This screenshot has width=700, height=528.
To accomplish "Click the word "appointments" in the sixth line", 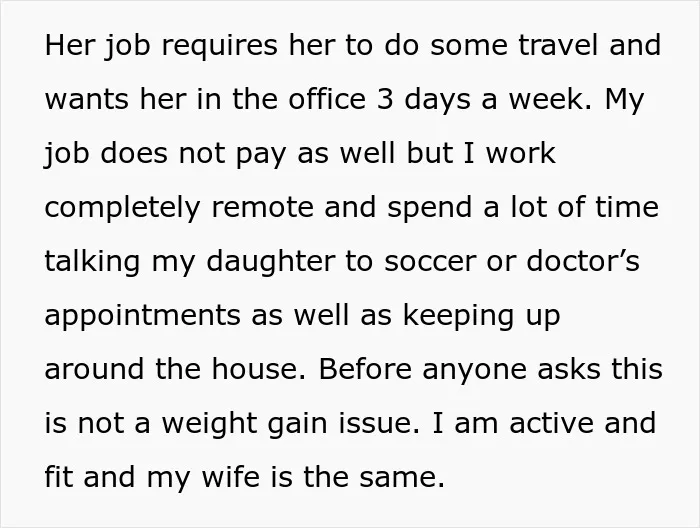I will click(142, 316).
